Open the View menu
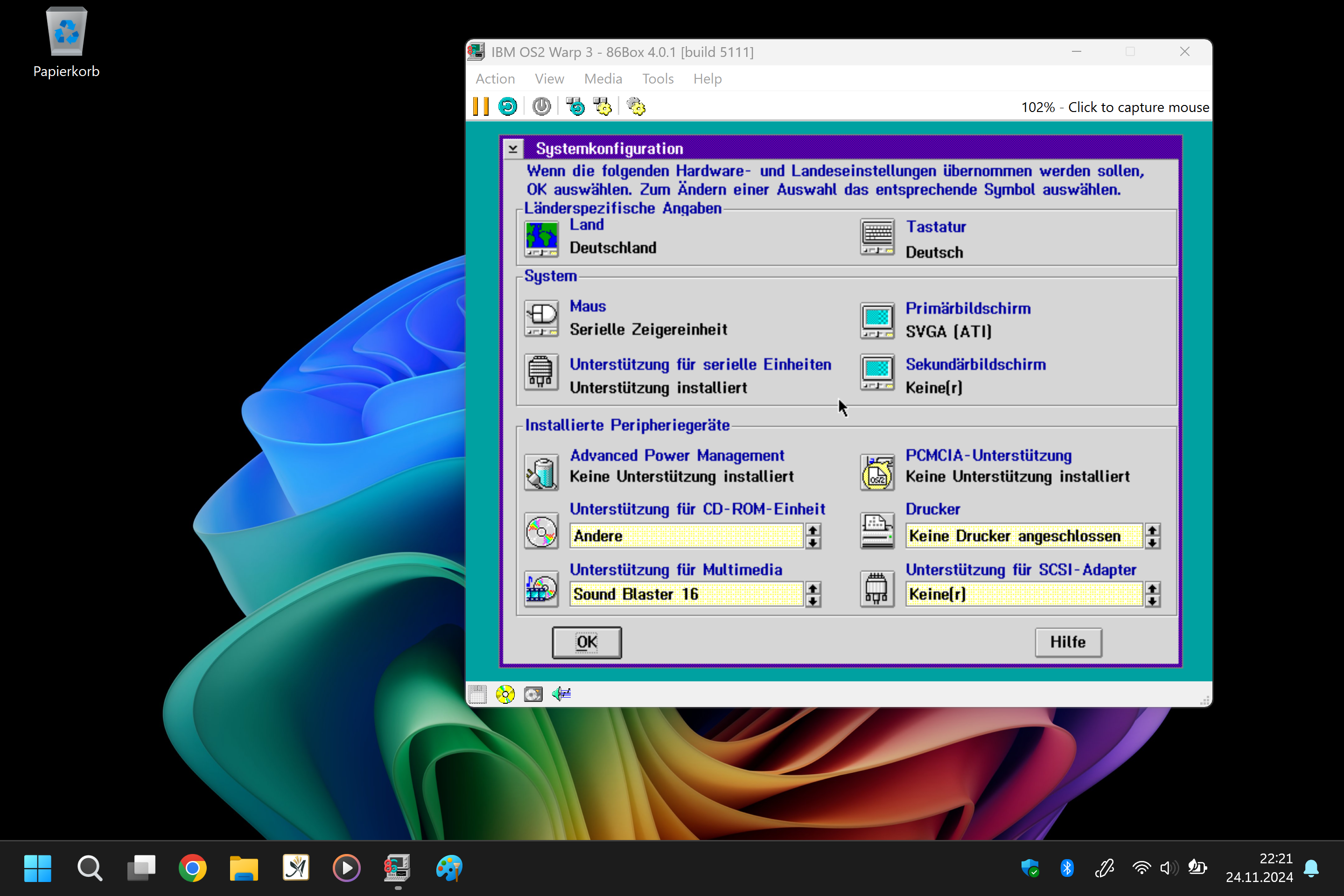The width and height of the screenshot is (1344, 896). coord(549,79)
